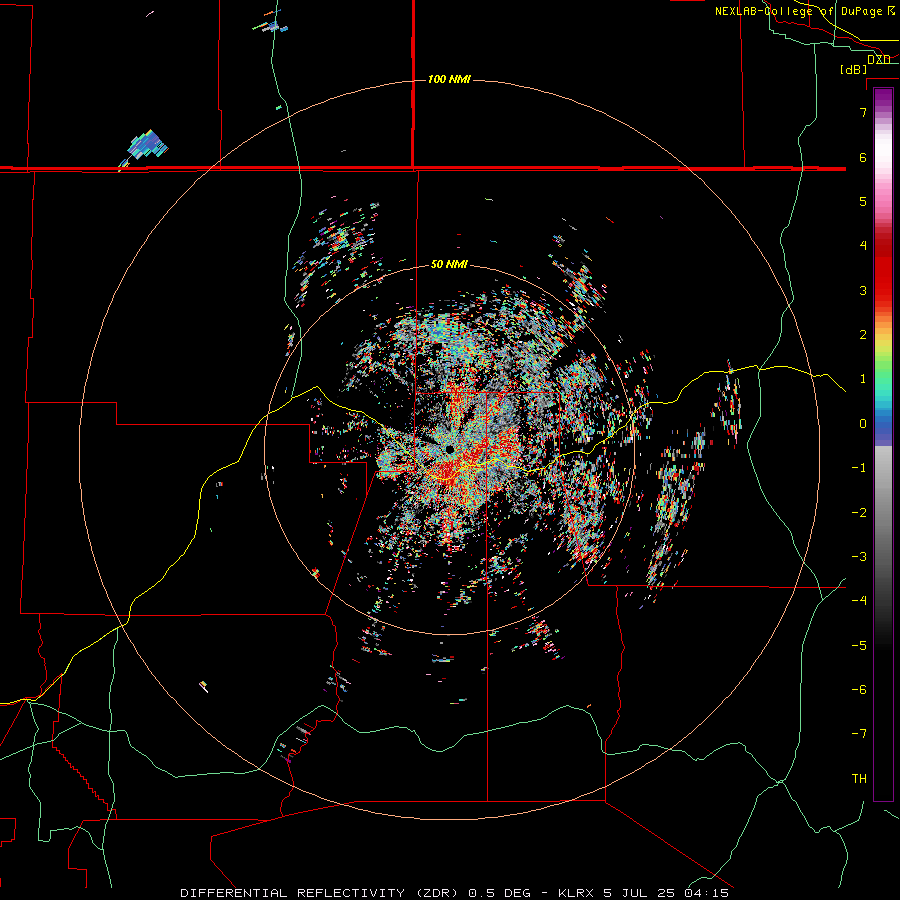
Task: Click the -1 tick label on the scale
Action: click(x=859, y=468)
